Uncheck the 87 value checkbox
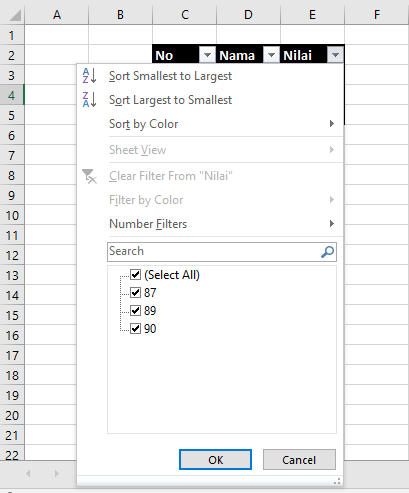The width and height of the screenshot is (409, 493). click(x=135, y=293)
